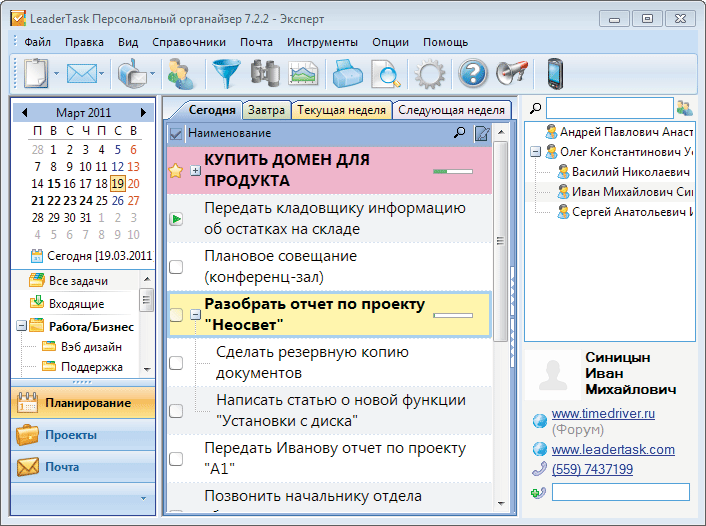The width and height of the screenshot is (706, 526).
Task: Open the Проекты section
Action: tap(83, 435)
